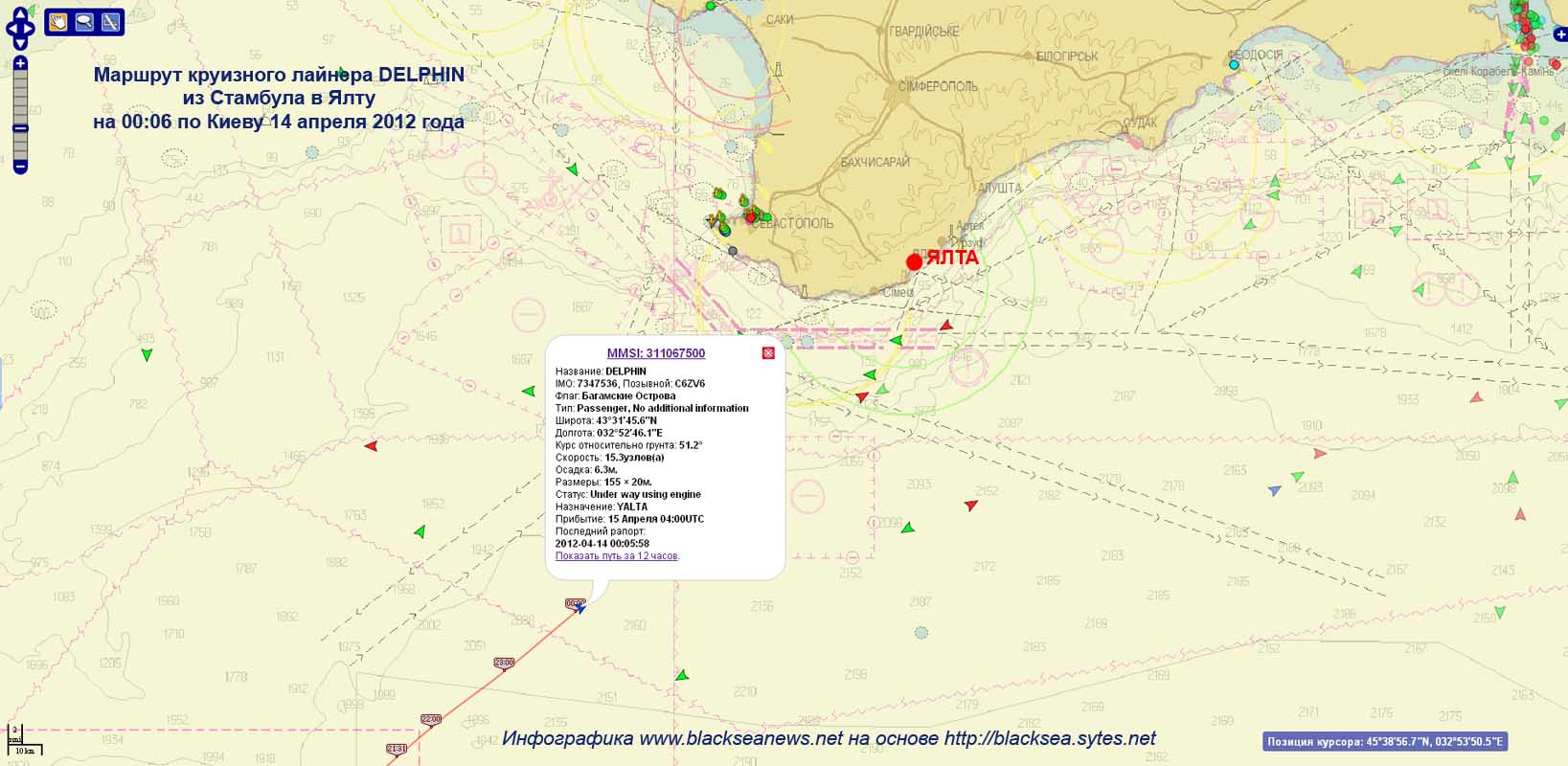Click the zoom slider handle
Screen dimensions: 1568x766
tap(20, 128)
